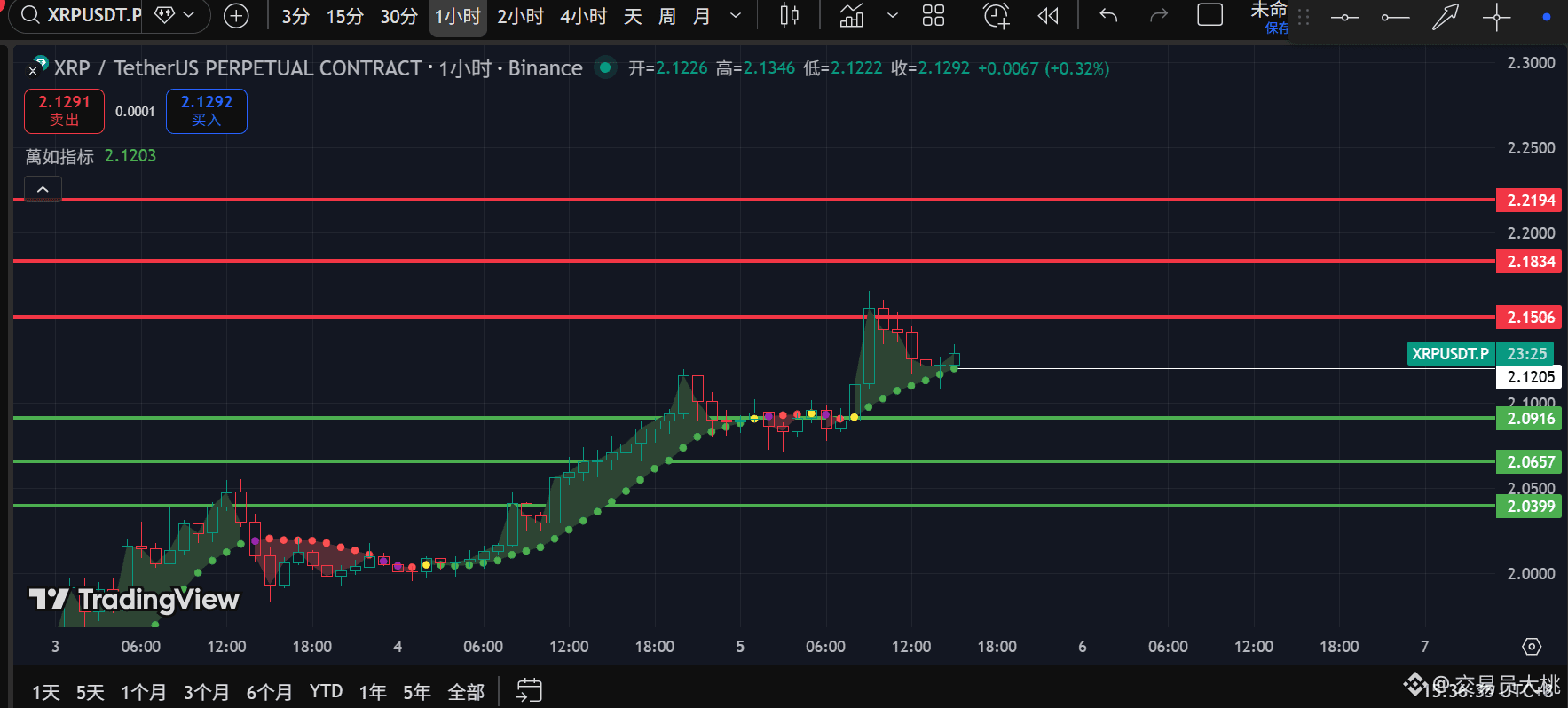Open symbol search for XRPUSDT.P

(x=81, y=15)
